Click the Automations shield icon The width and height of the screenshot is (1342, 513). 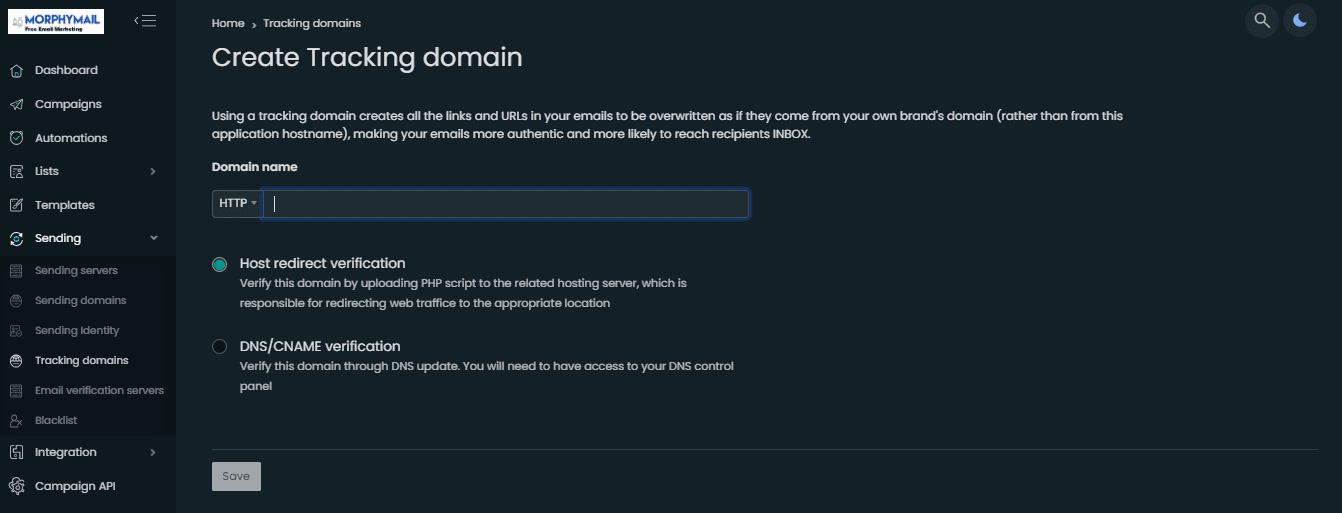pyautogui.click(x=16, y=138)
